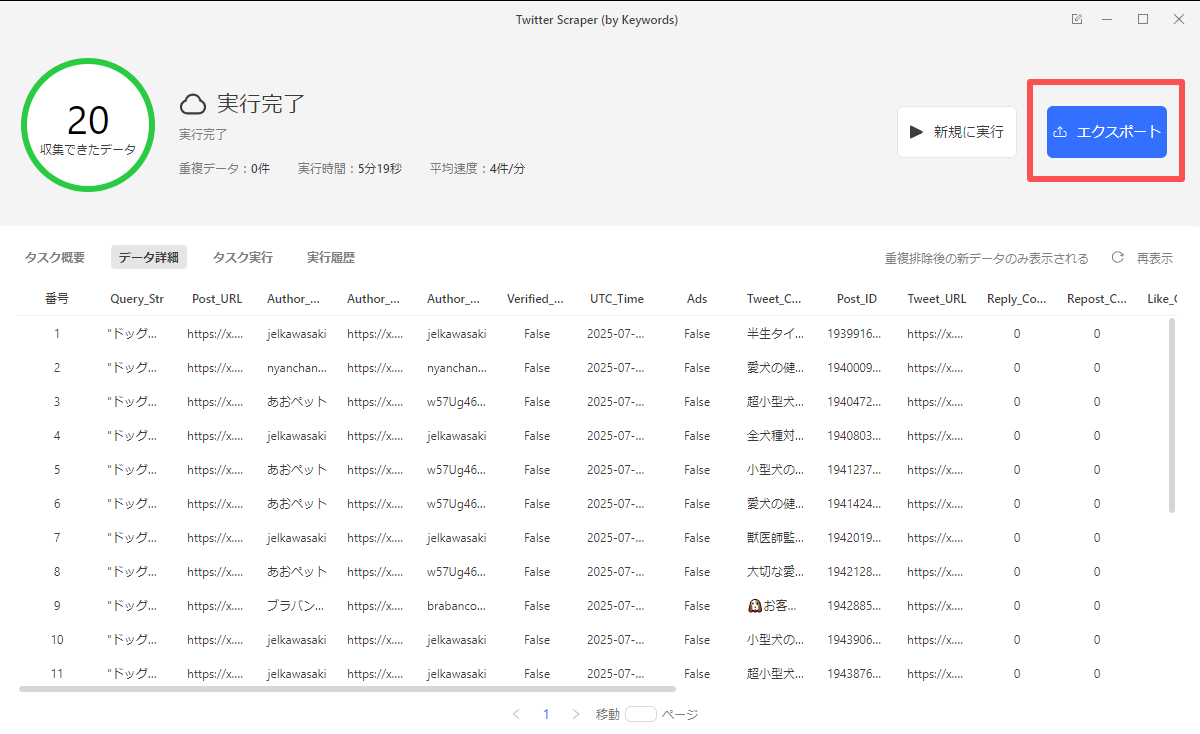Open the タスク概要 tab

click(x=55, y=258)
